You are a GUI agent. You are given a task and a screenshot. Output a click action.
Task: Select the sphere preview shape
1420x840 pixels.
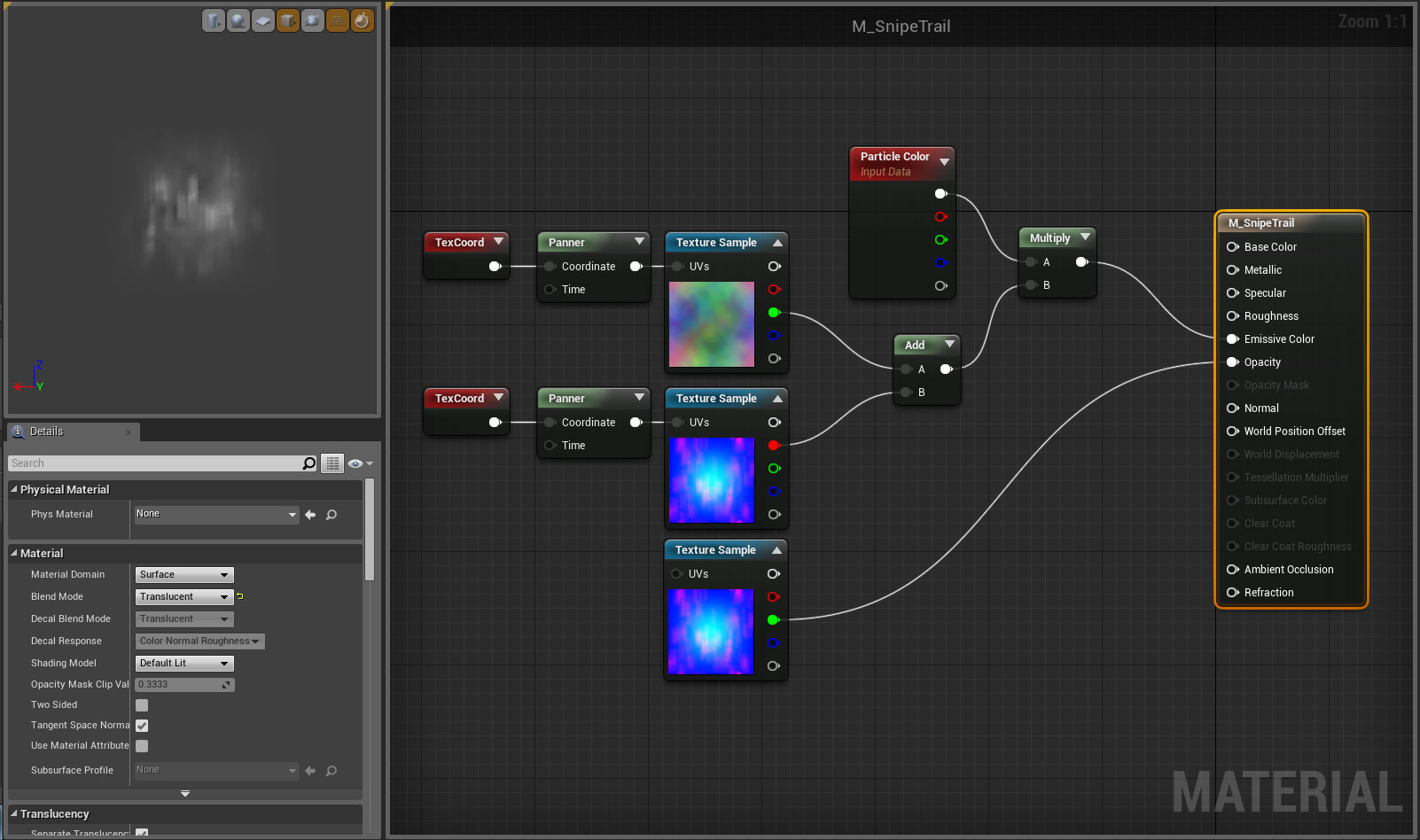coord(238,20)
